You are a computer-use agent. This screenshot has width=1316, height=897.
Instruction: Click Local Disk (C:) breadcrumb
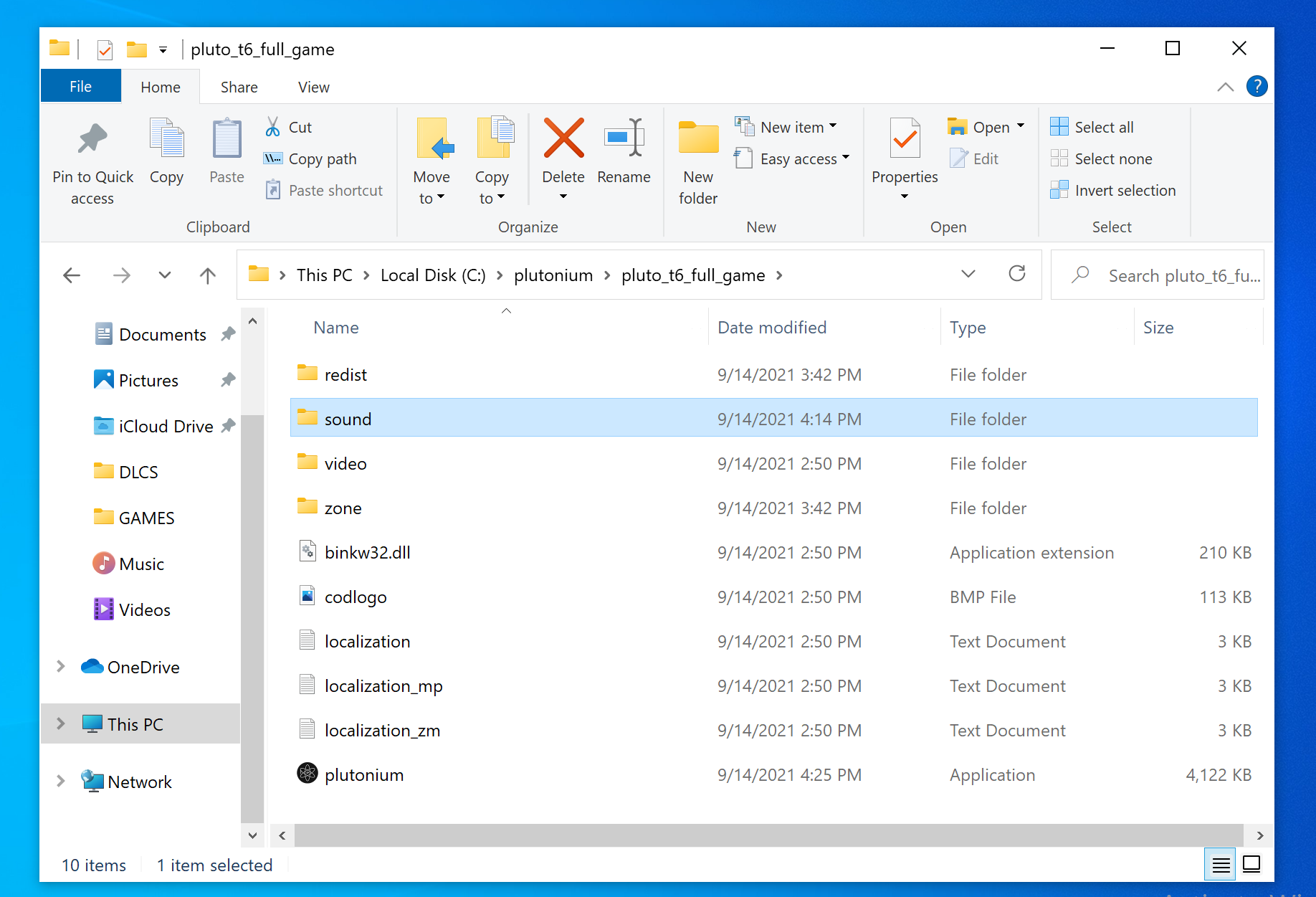pyautogui.click(x=433, y=275)
